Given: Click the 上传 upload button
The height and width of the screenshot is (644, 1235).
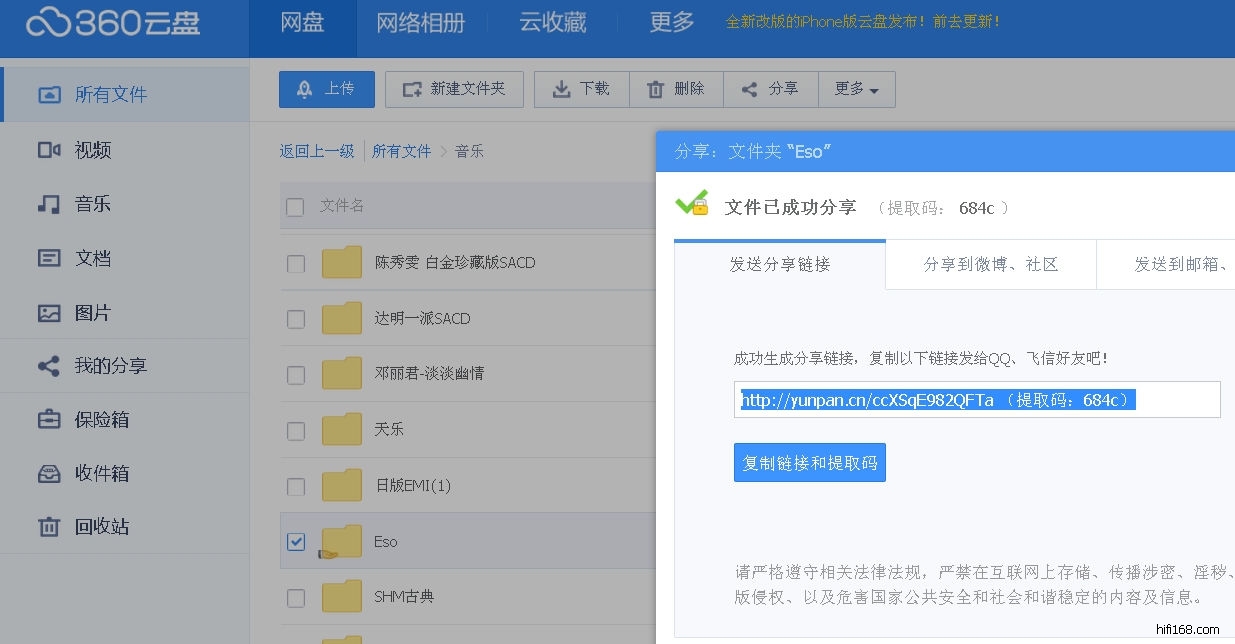Looking at the screenshot, I should (x=326, y=89).
